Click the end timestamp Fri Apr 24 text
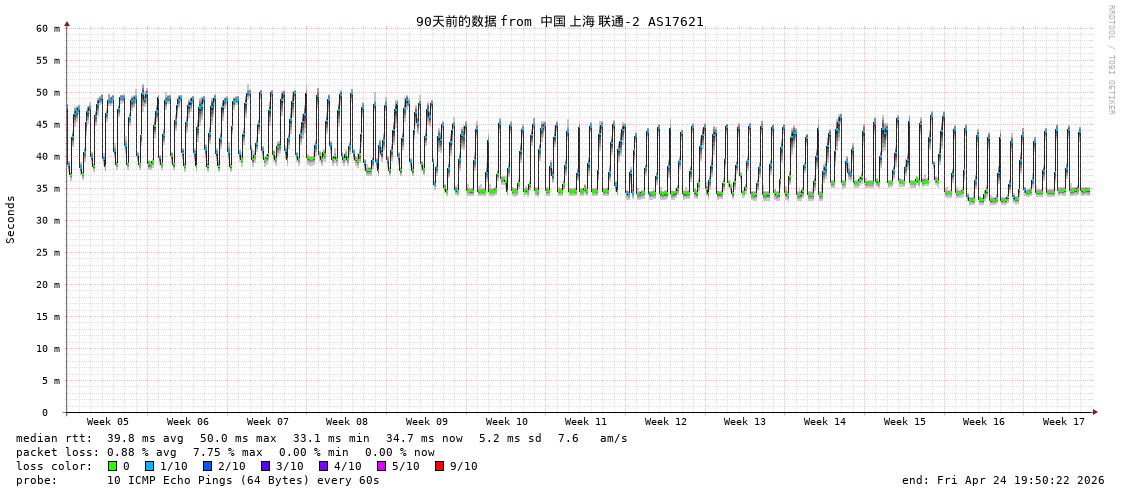Viewport: 1121px width, 494px height. (1003, 480)
